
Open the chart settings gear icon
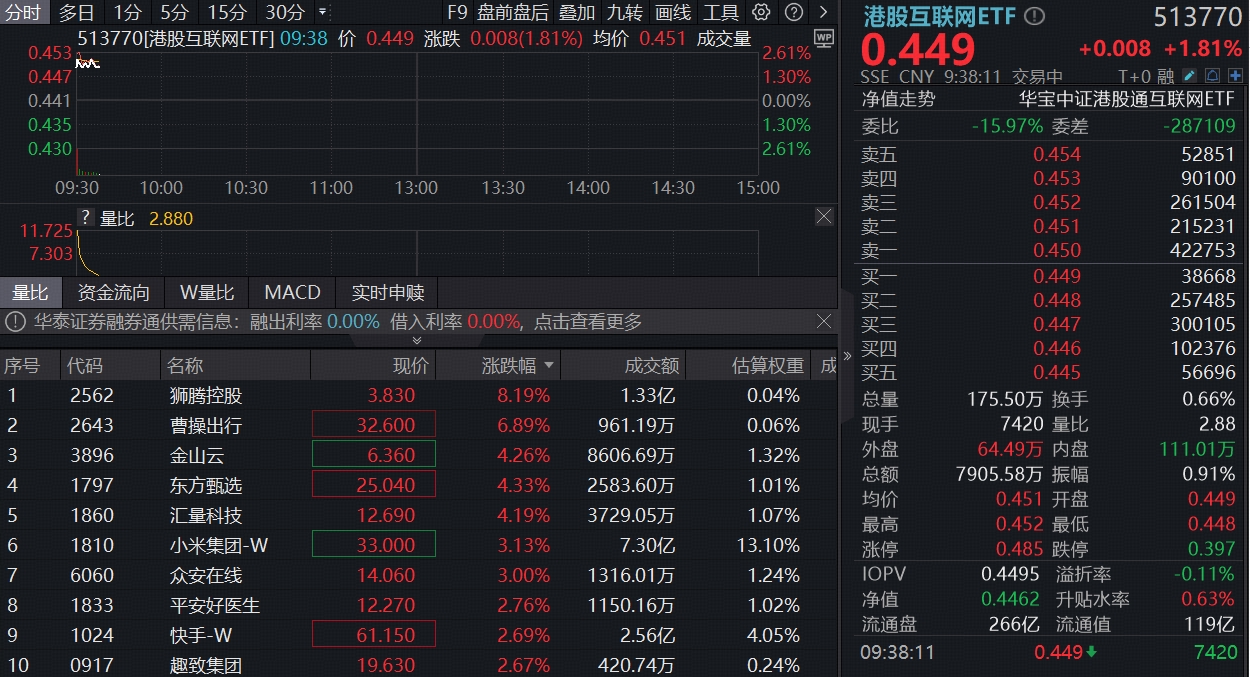761,13
